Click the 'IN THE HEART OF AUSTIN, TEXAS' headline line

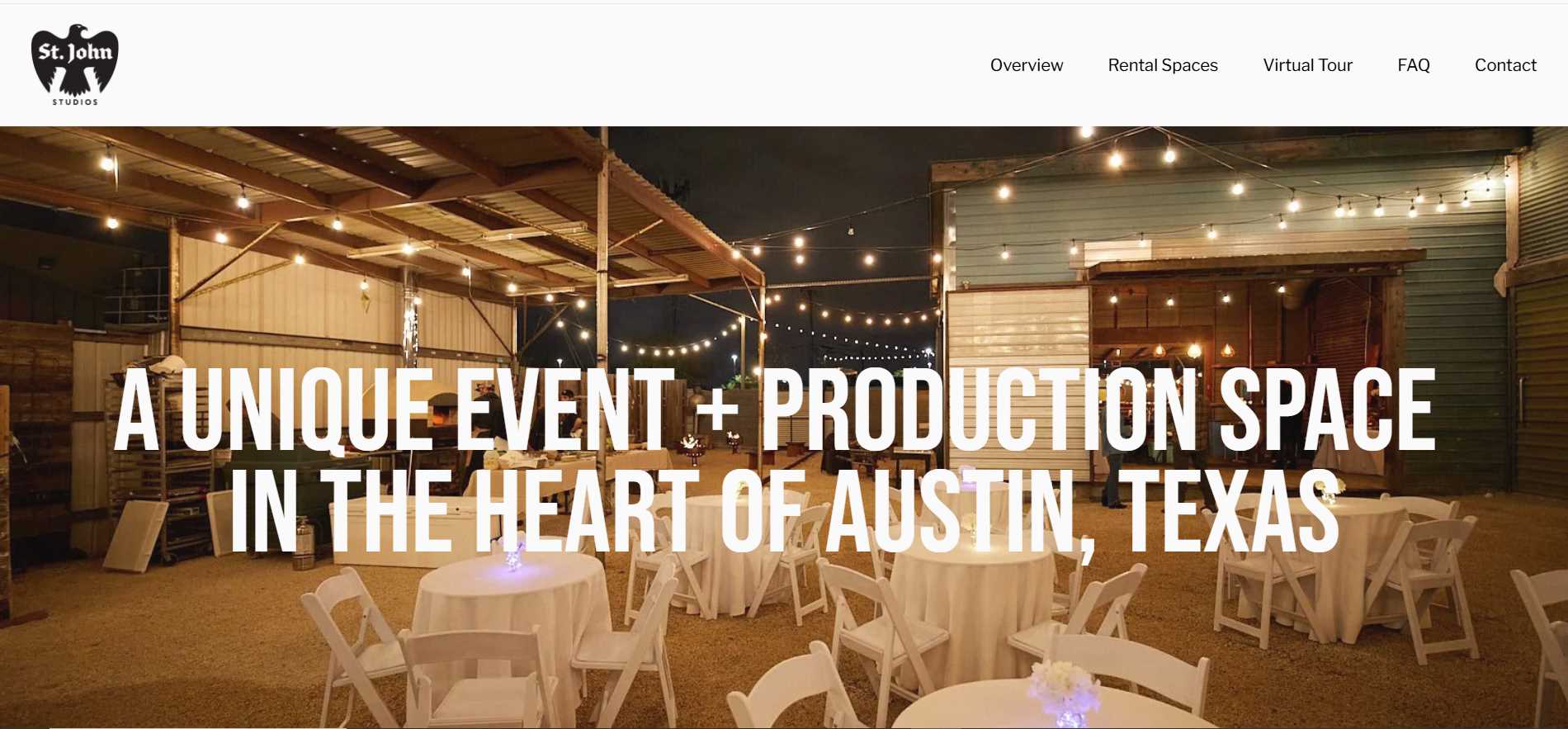784,511
